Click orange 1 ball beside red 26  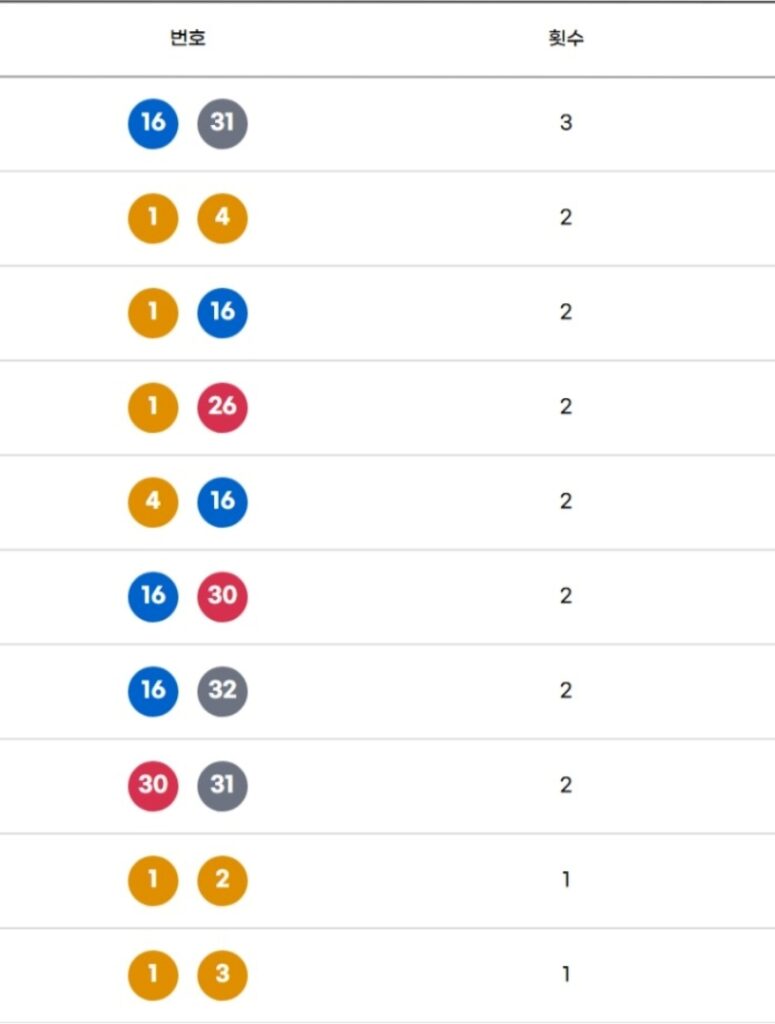tap(153, 408)
